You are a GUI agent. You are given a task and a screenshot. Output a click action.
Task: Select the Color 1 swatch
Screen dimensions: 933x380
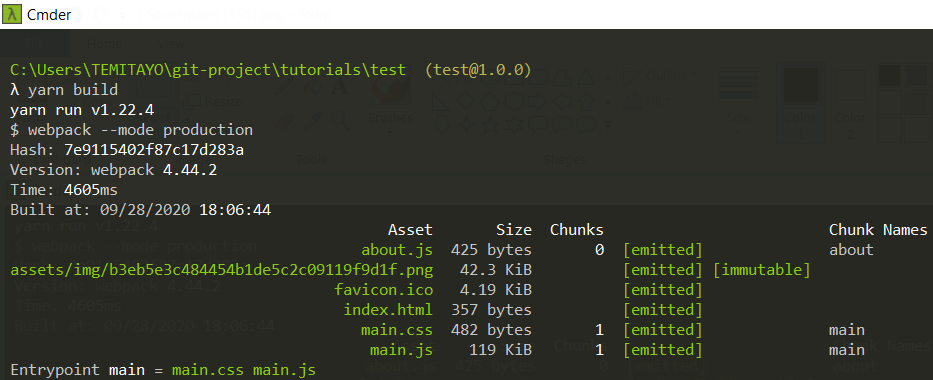(x=800, y=104)
